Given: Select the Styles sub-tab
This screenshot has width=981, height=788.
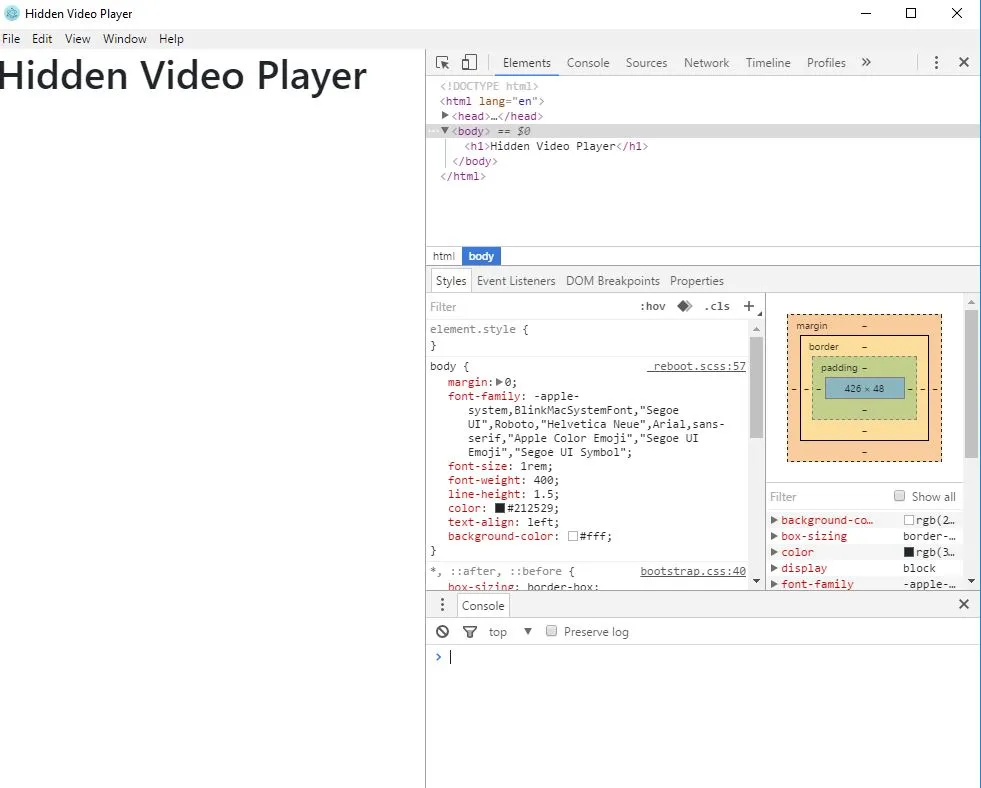Looking at the screenshot, I should tap(451, 281).
